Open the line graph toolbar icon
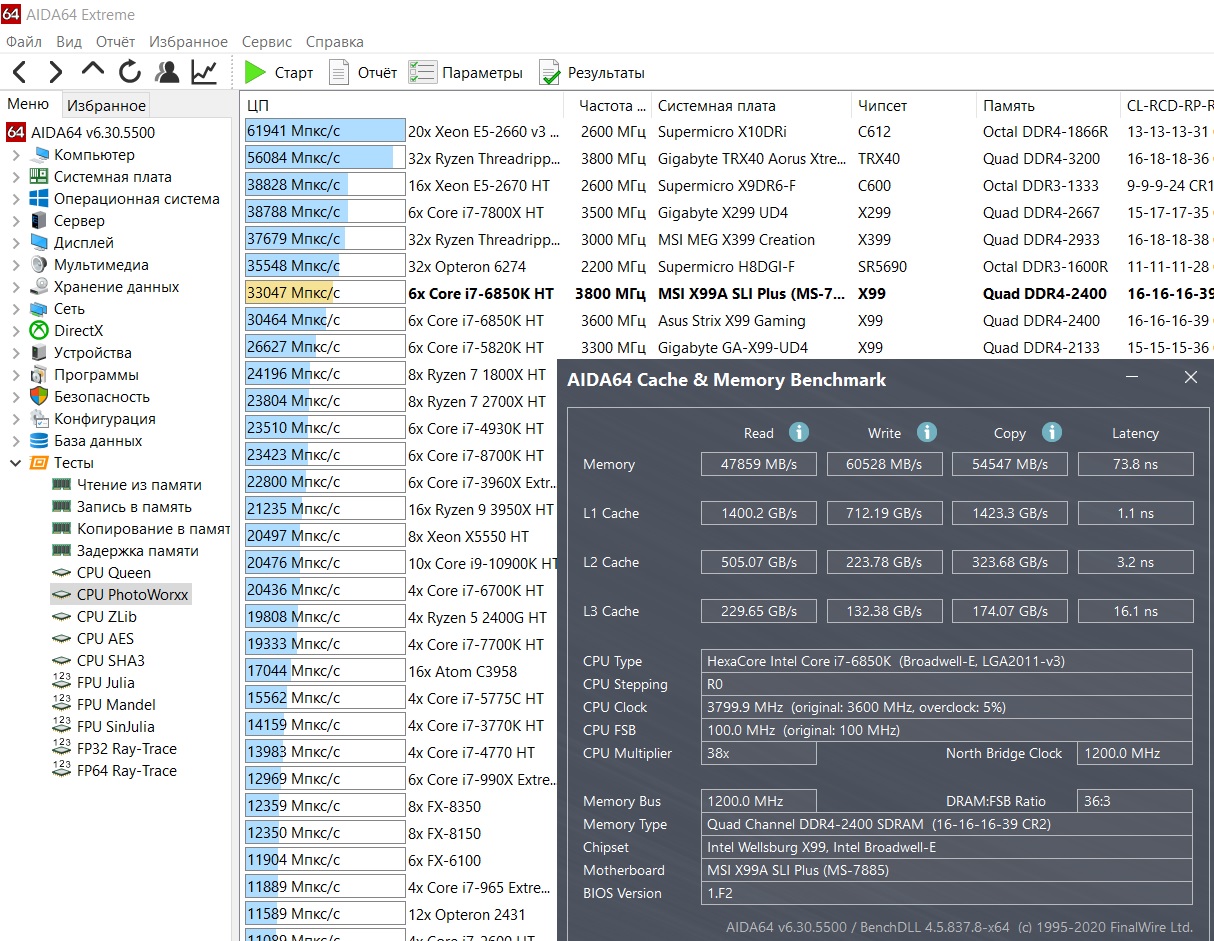This screenshot has height=941, width=1214. point(204,72)
